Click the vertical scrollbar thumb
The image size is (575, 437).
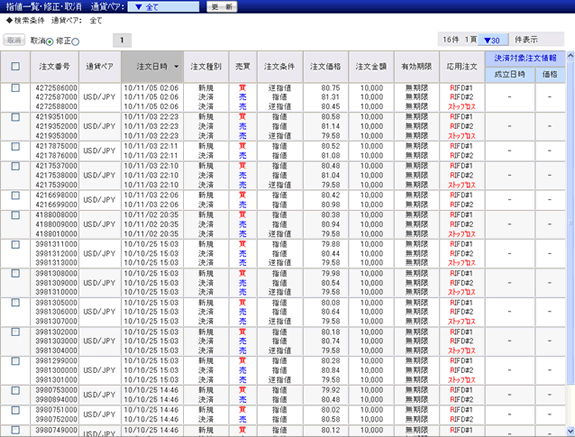(570, 223)
